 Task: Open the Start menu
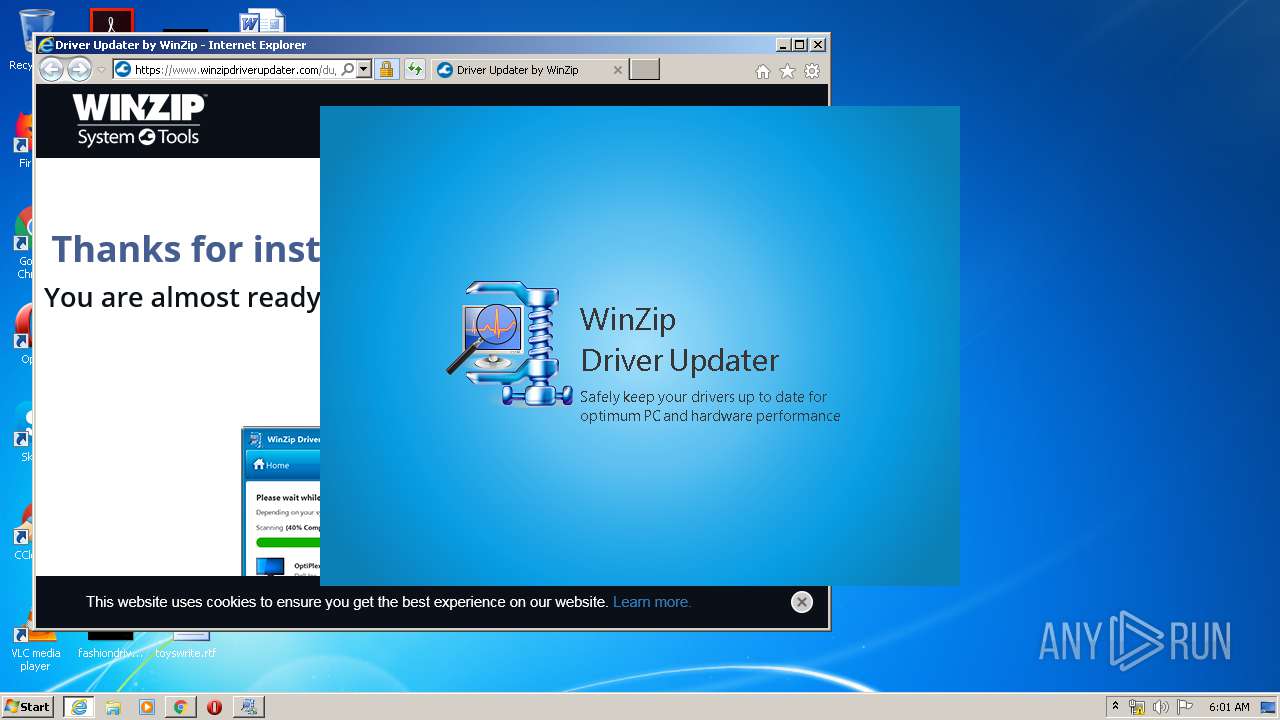tap(28, 706)
